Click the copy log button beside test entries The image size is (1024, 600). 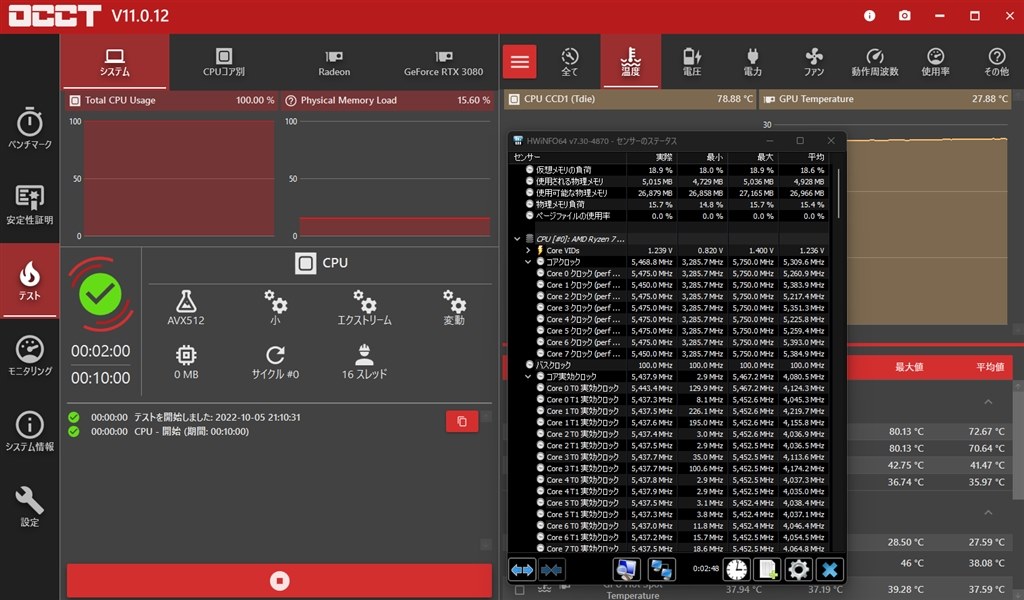(x=461, y=421)
